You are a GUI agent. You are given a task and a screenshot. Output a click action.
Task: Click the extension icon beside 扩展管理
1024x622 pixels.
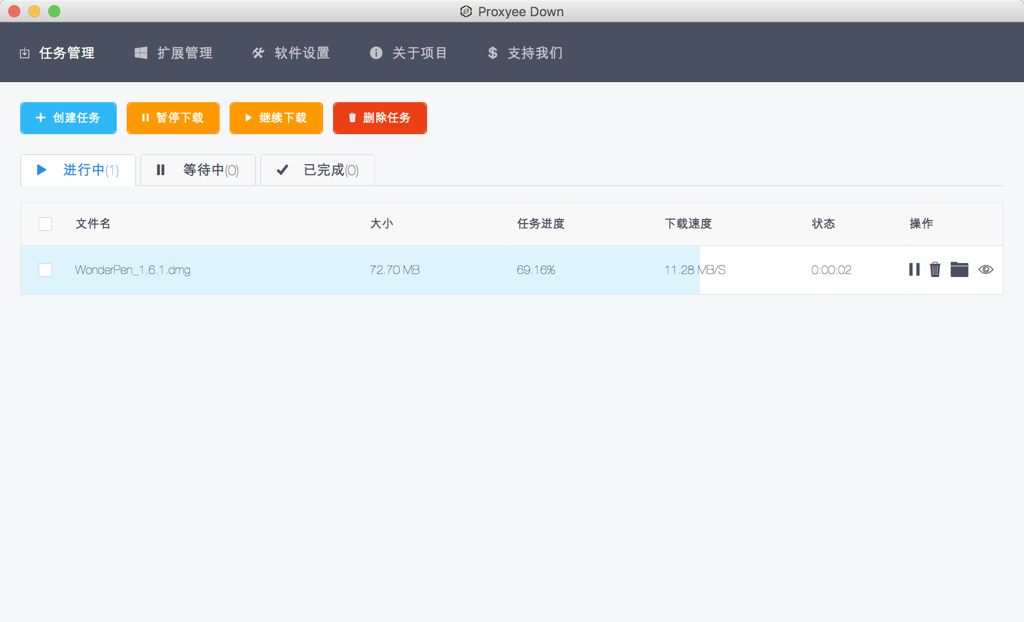[139, 52]
